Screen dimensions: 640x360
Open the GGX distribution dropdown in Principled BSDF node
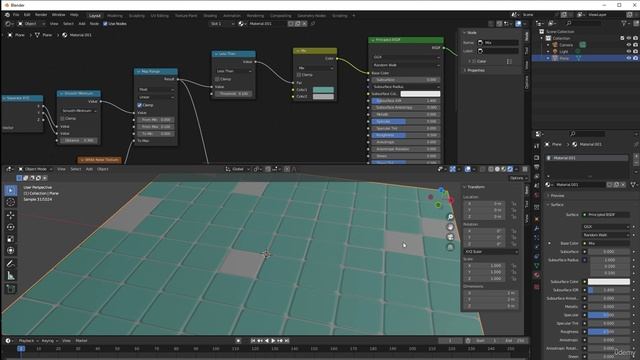point(406,57)
